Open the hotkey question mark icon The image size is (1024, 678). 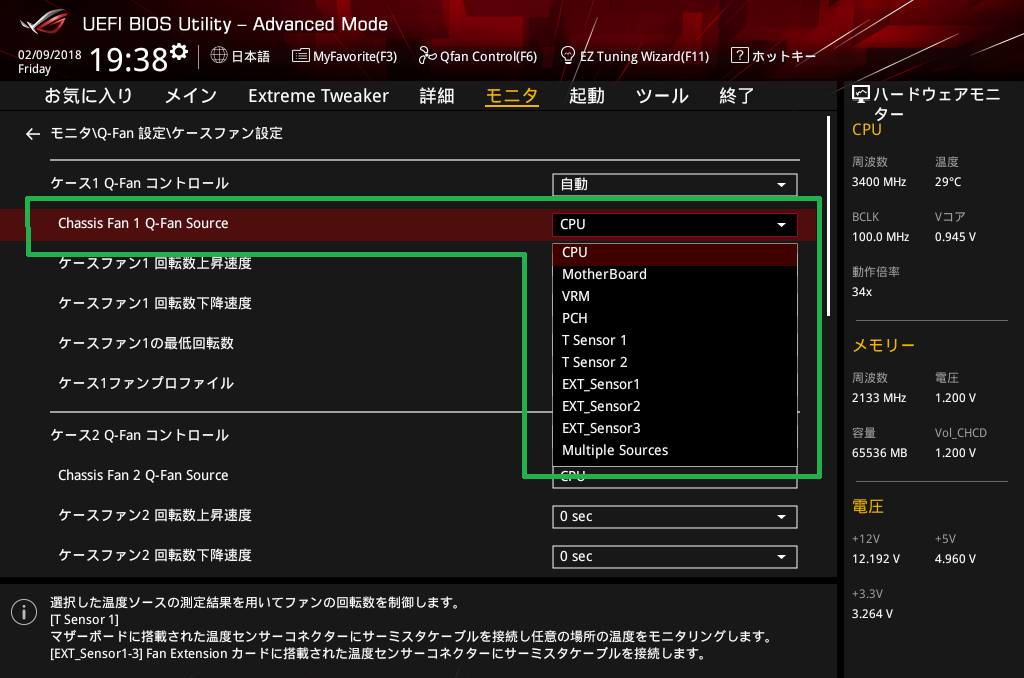(x=739, y=56)
